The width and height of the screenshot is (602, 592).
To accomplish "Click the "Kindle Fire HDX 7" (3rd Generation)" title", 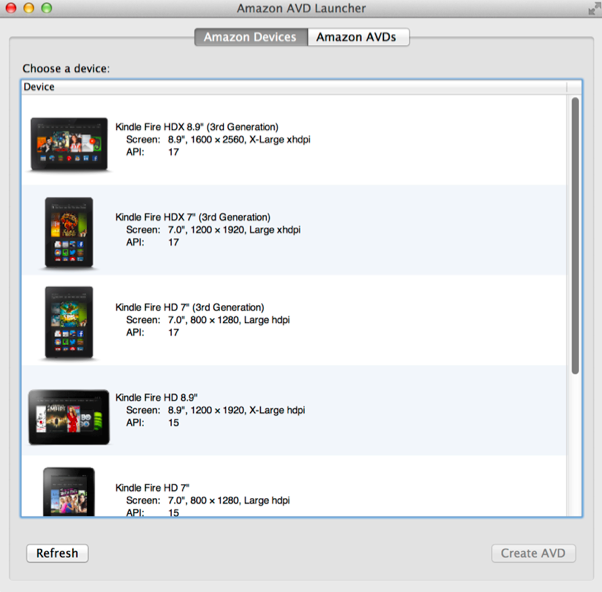I will 193,217.
